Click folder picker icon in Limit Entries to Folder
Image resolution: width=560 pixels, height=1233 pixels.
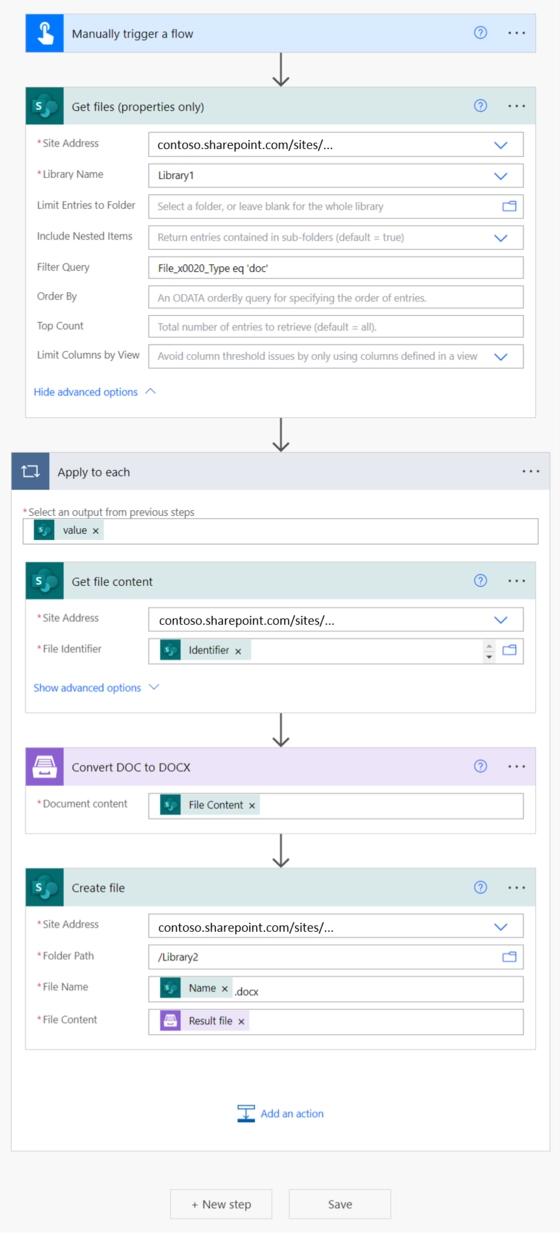[x=509, y=206]
